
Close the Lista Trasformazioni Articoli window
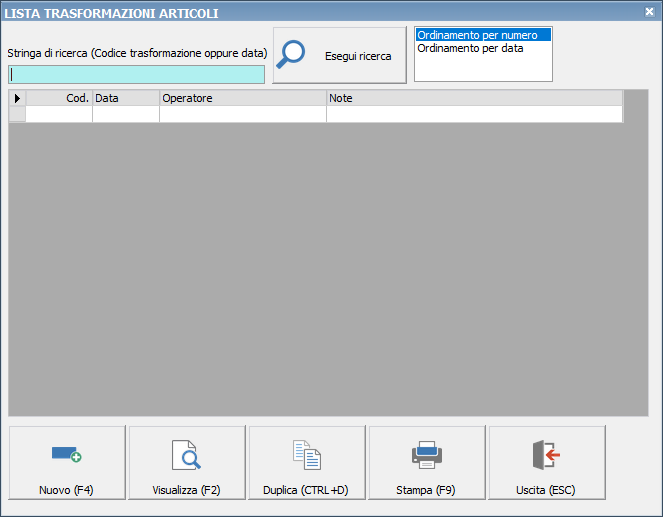click(x=649, y=12)
